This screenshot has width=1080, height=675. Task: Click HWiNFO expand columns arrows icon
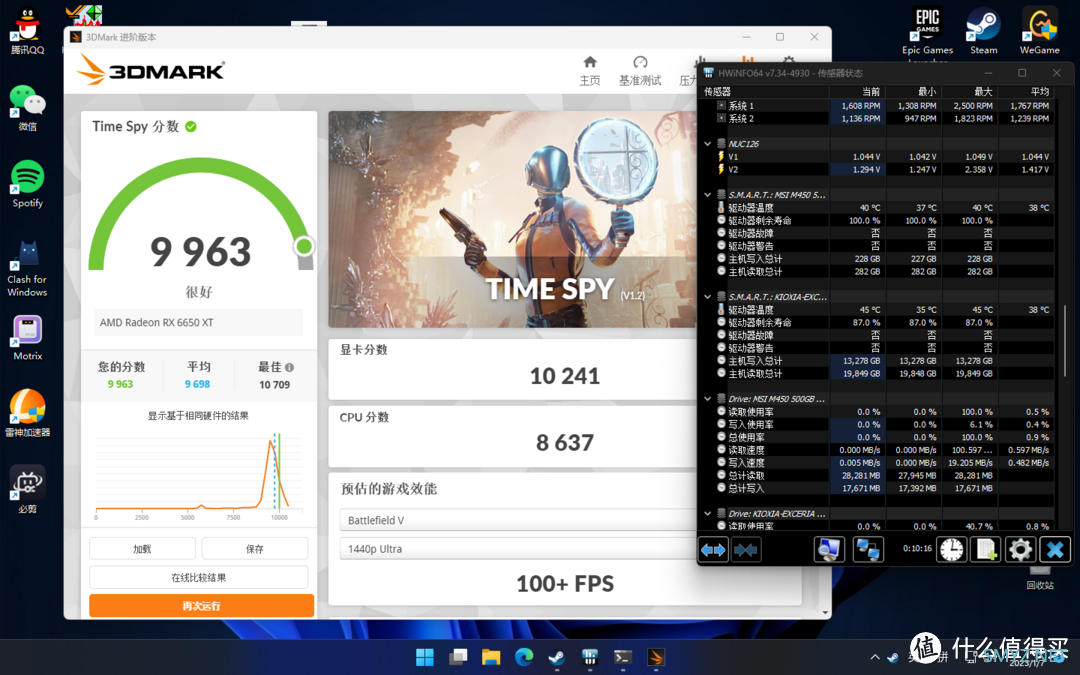(713, 550)
